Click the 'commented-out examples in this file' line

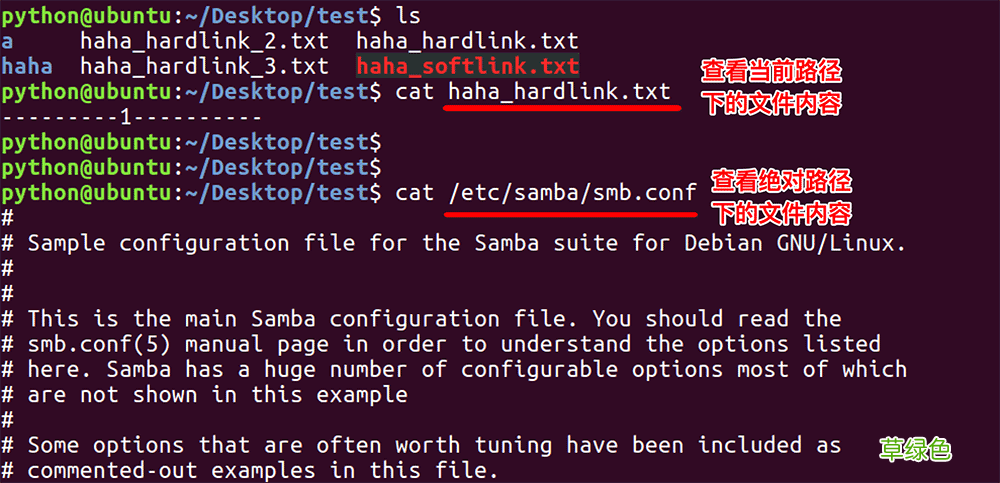click(x=261, y=470)
